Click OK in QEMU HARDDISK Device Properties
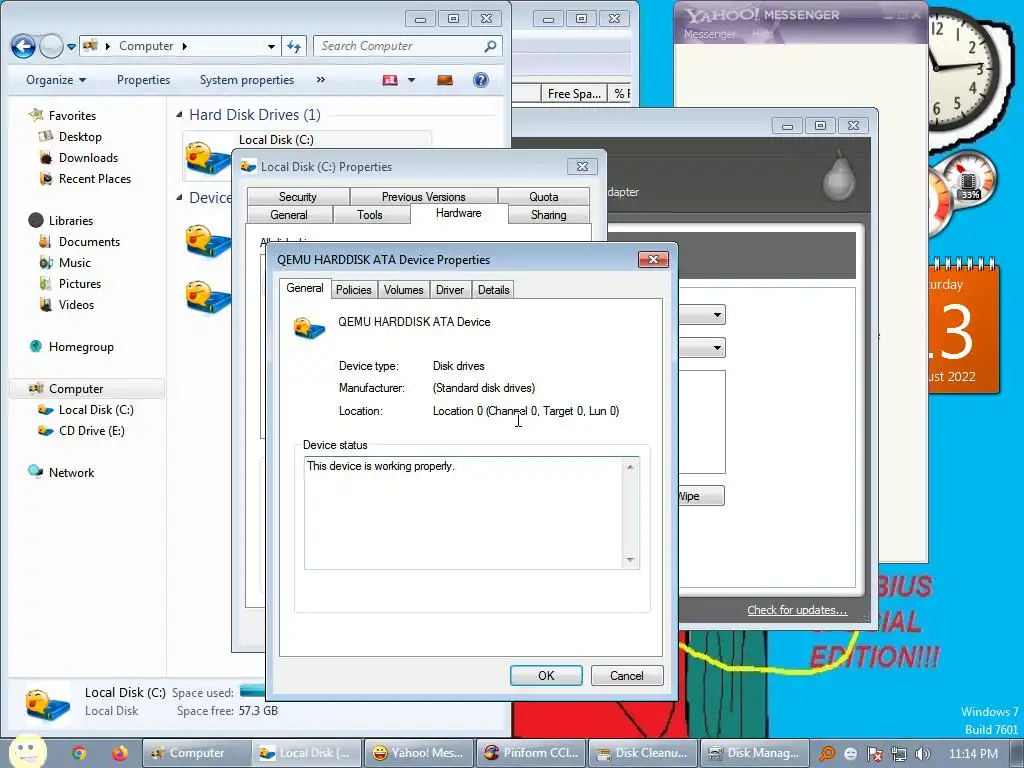This screenshot has width=1024, height=768. [x=546, y=675]
